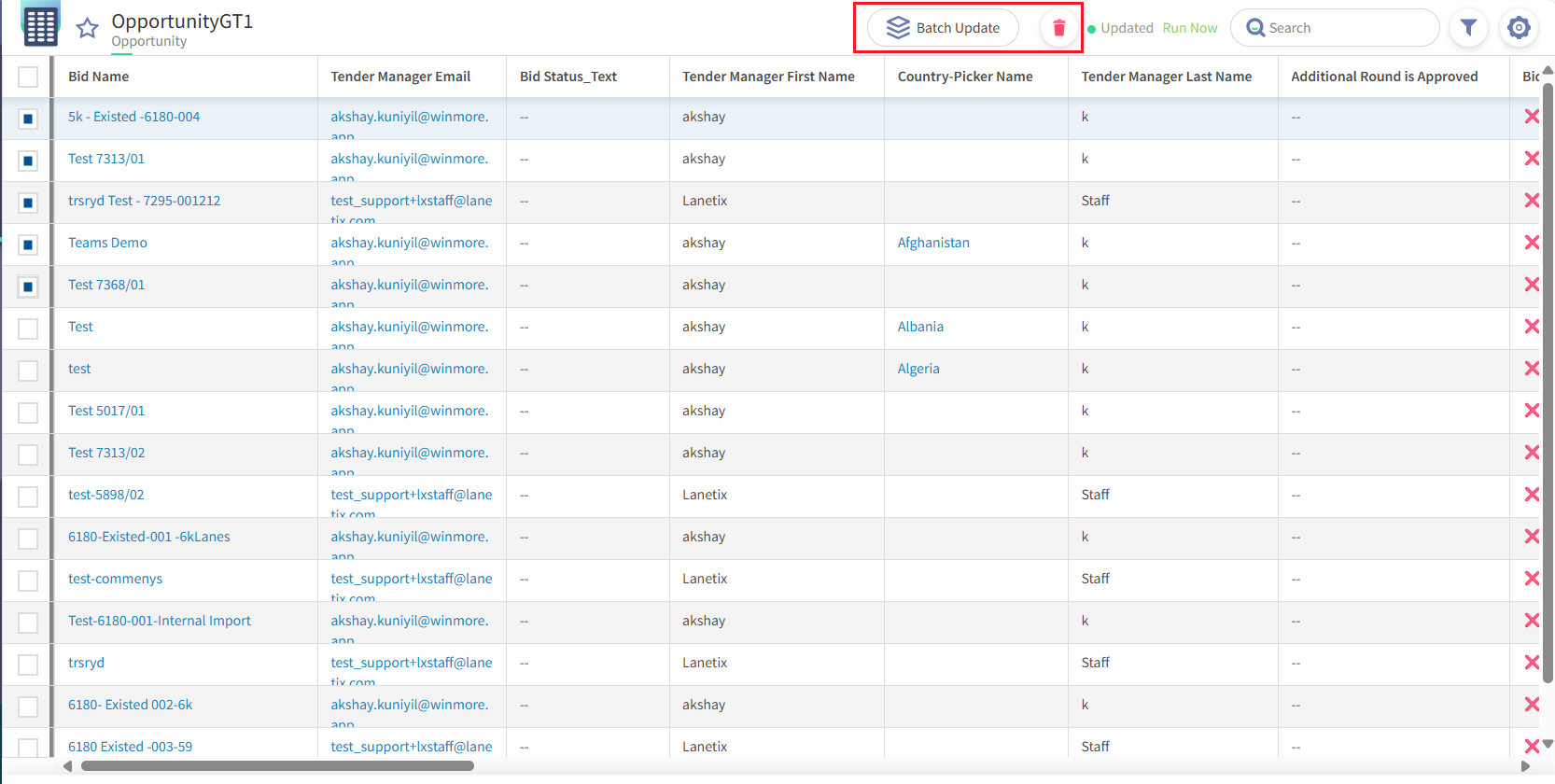Click the vertical scrollbar down arrow
This screenshot has width=1555, height=784.
point(1548,744)
